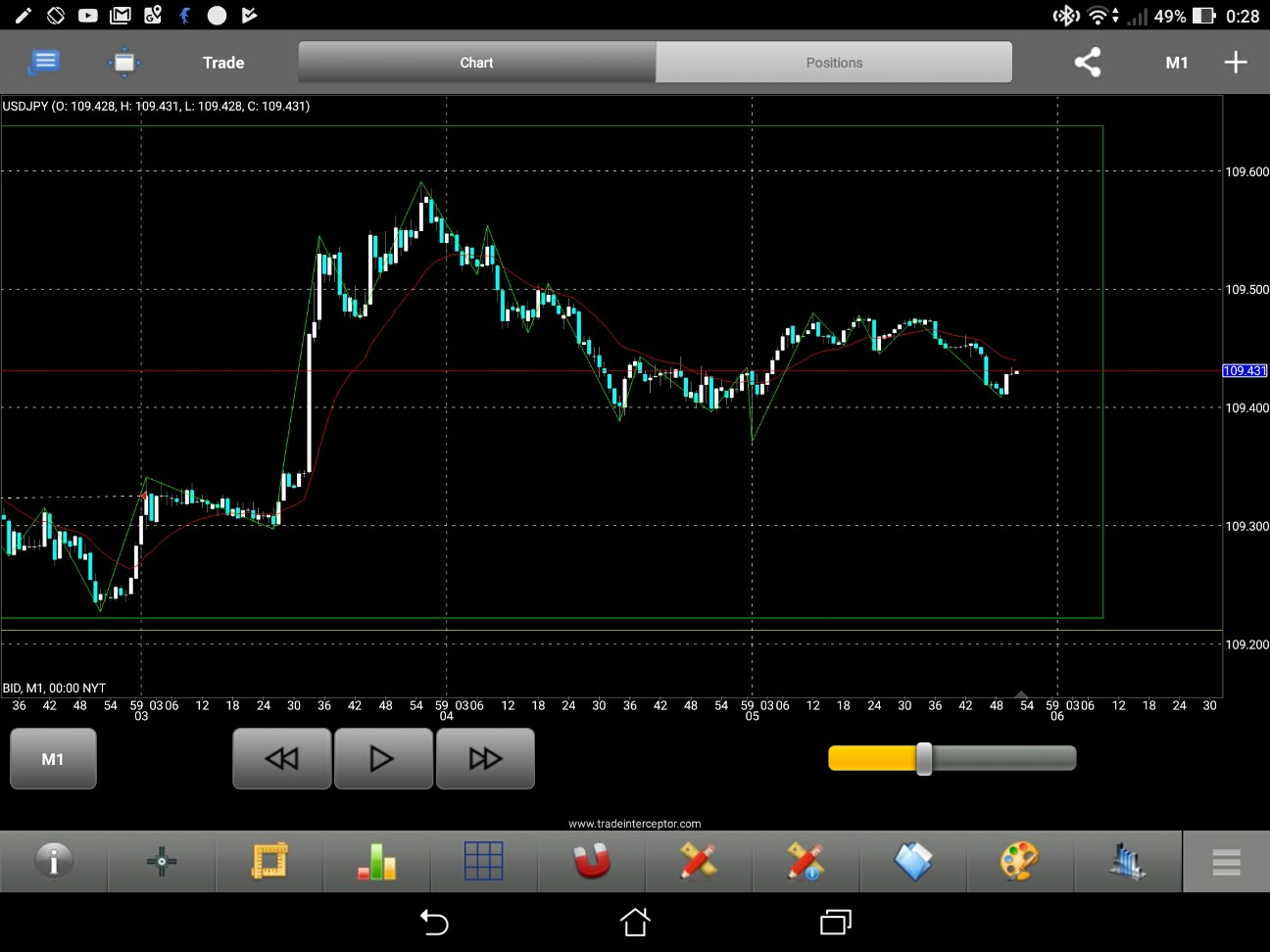Select the yellow ruler frame tool
This screenshot has height=952, width=1270.
(269, 861)
